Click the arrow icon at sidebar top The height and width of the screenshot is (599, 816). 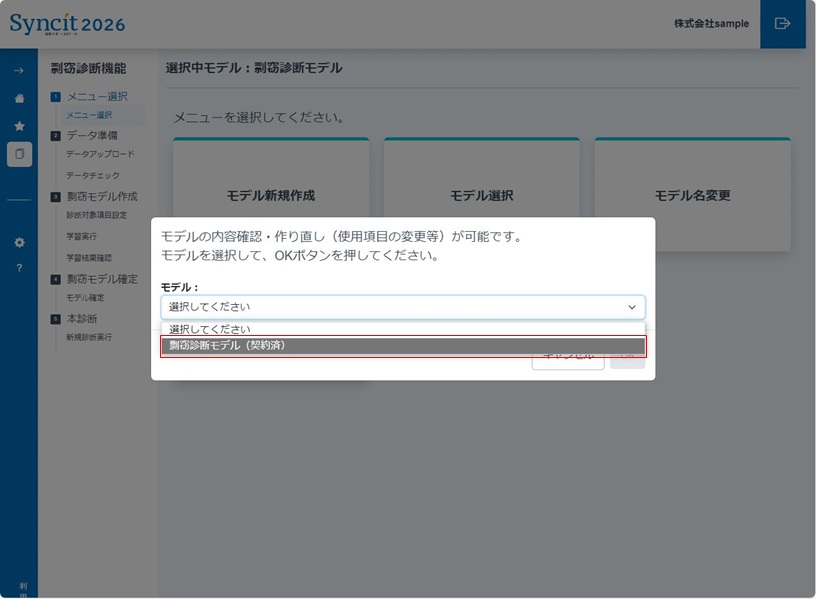18,72
